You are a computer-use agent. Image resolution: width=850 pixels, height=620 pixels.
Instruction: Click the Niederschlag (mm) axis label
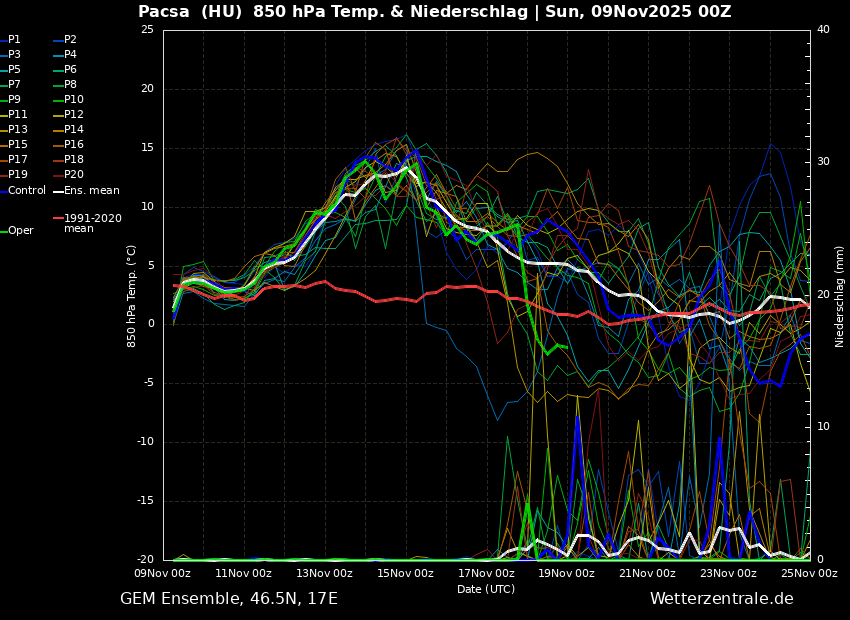click(840, 295)
